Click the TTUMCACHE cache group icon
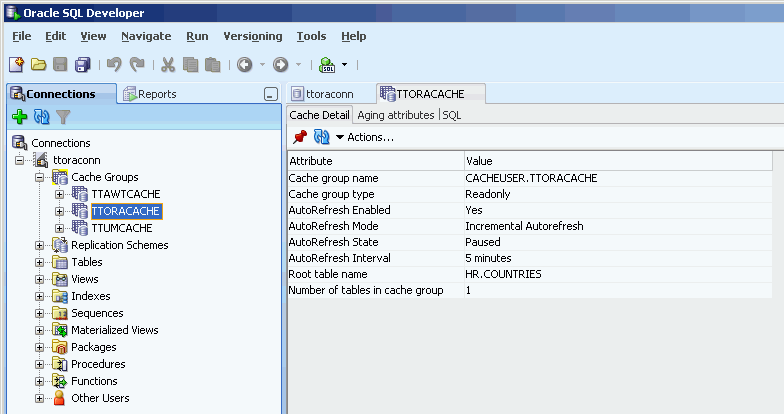784x414 pixels. click(x=80, y=228)
